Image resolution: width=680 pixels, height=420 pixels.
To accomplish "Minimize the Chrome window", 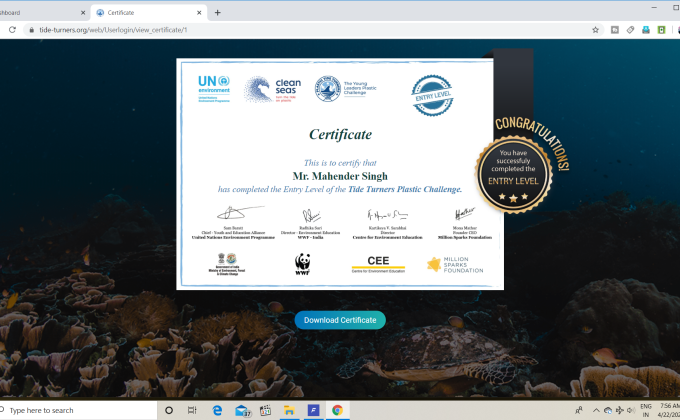I will pos(654,7).
